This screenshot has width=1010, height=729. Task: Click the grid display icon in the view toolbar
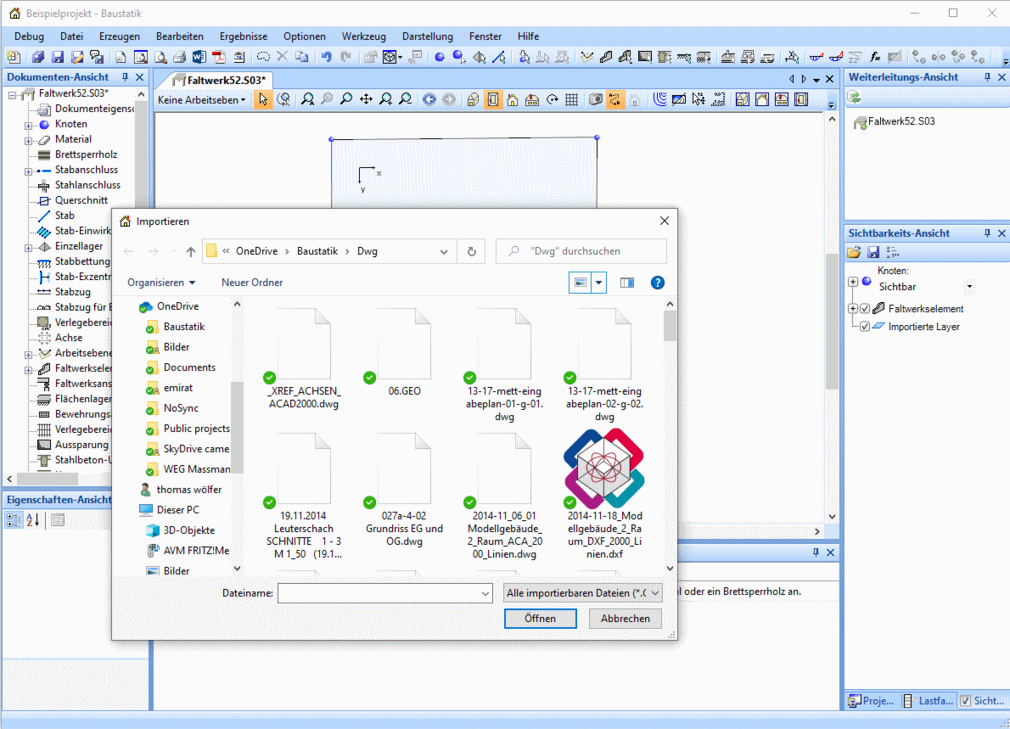coord(571,99)
